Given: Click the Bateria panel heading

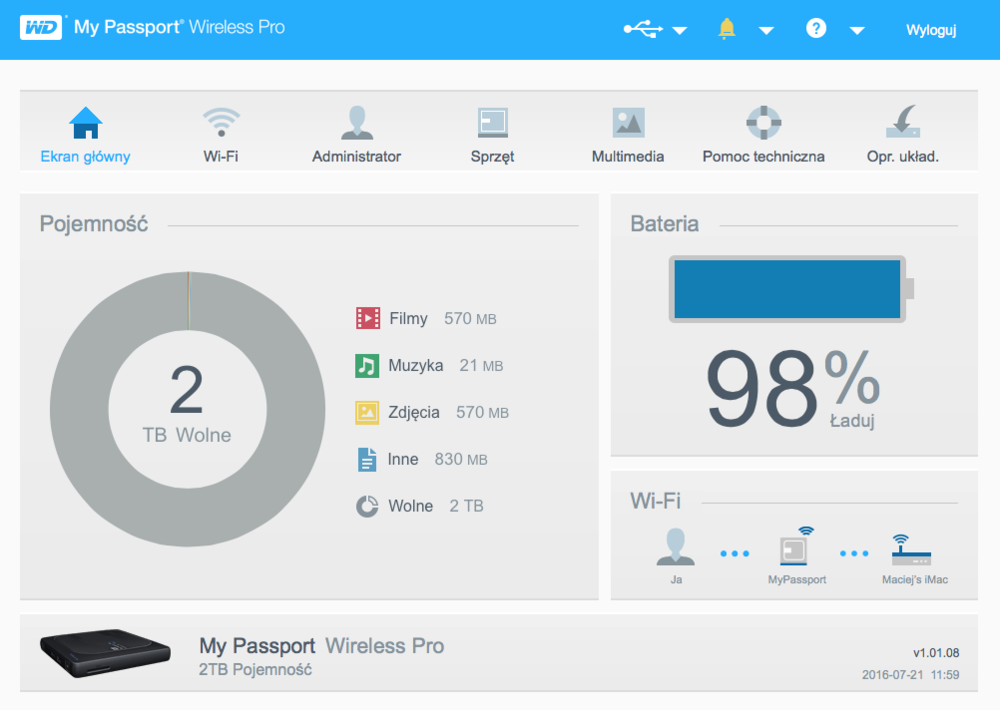Looking at the screenshot, I should click(x=665, y=224).
